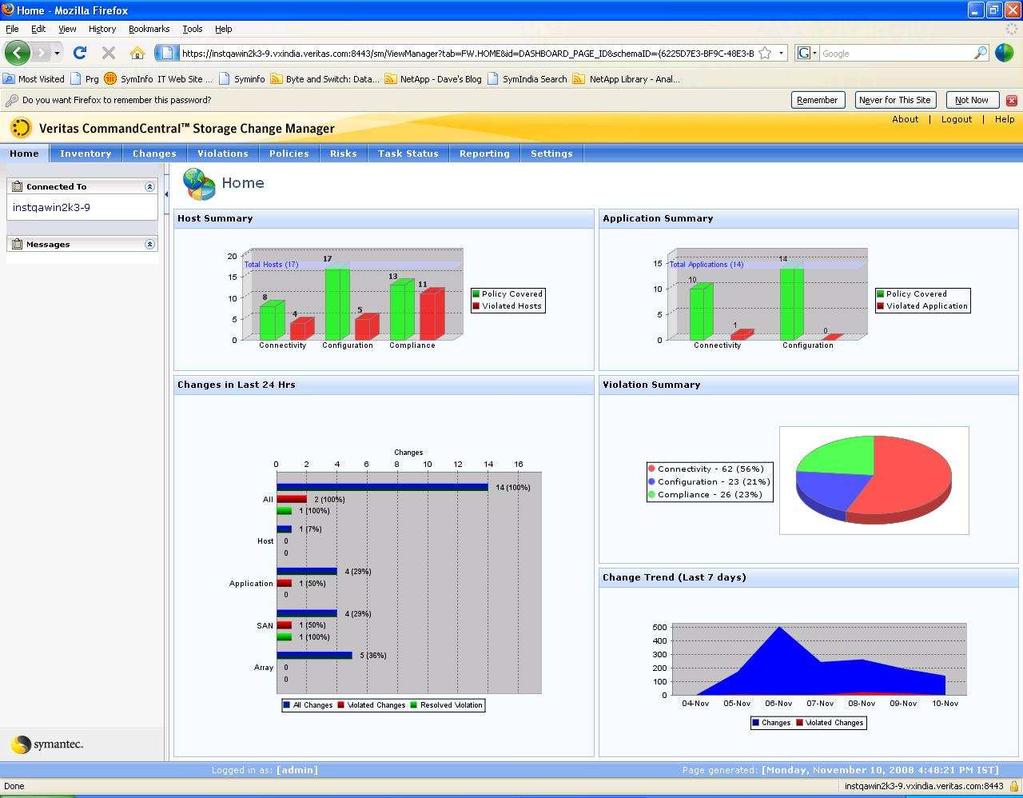Collapse the Messages panel
Image resolution: width=1023 pixels, height=798 pixels.
coord(149,244)
